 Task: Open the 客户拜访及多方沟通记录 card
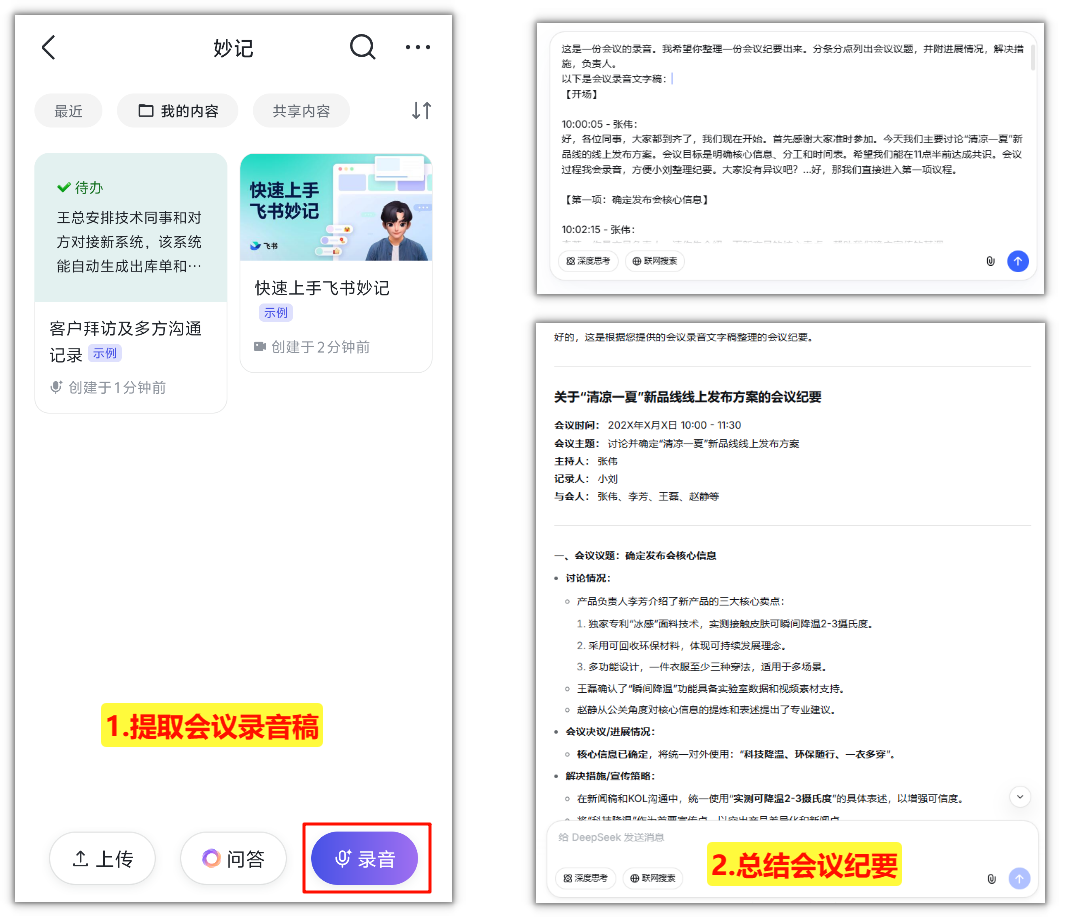point(131,283)
